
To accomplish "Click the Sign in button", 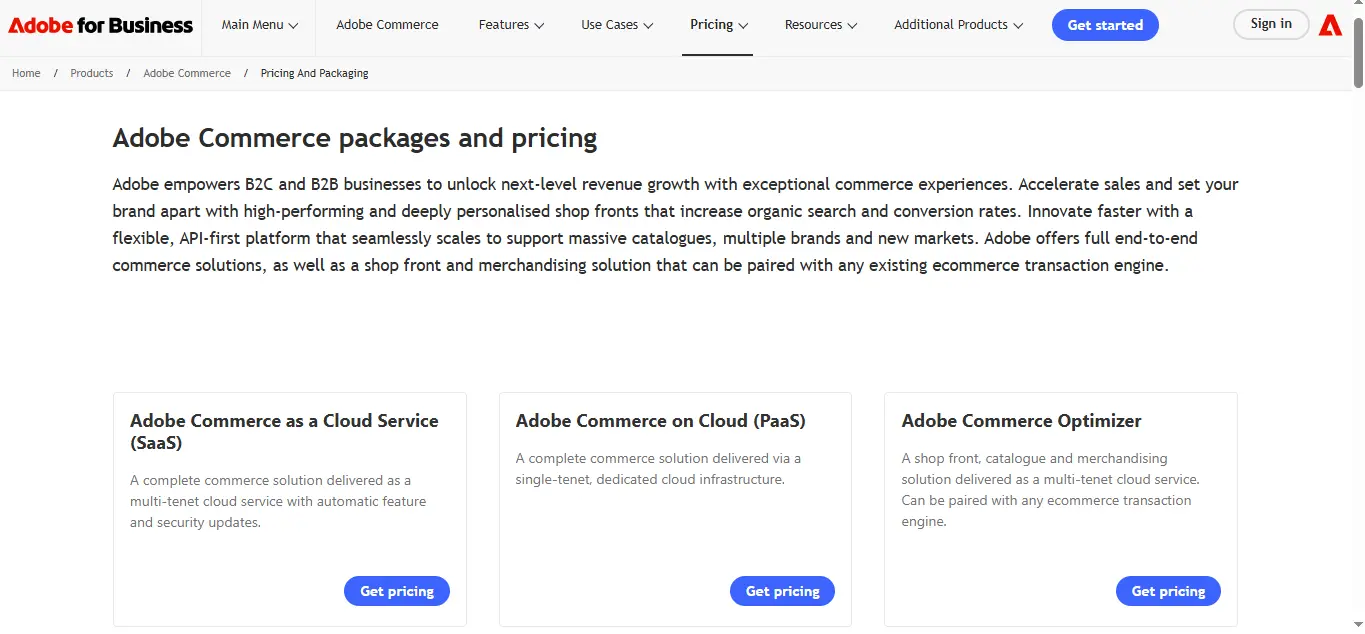I will (1271, 24).
